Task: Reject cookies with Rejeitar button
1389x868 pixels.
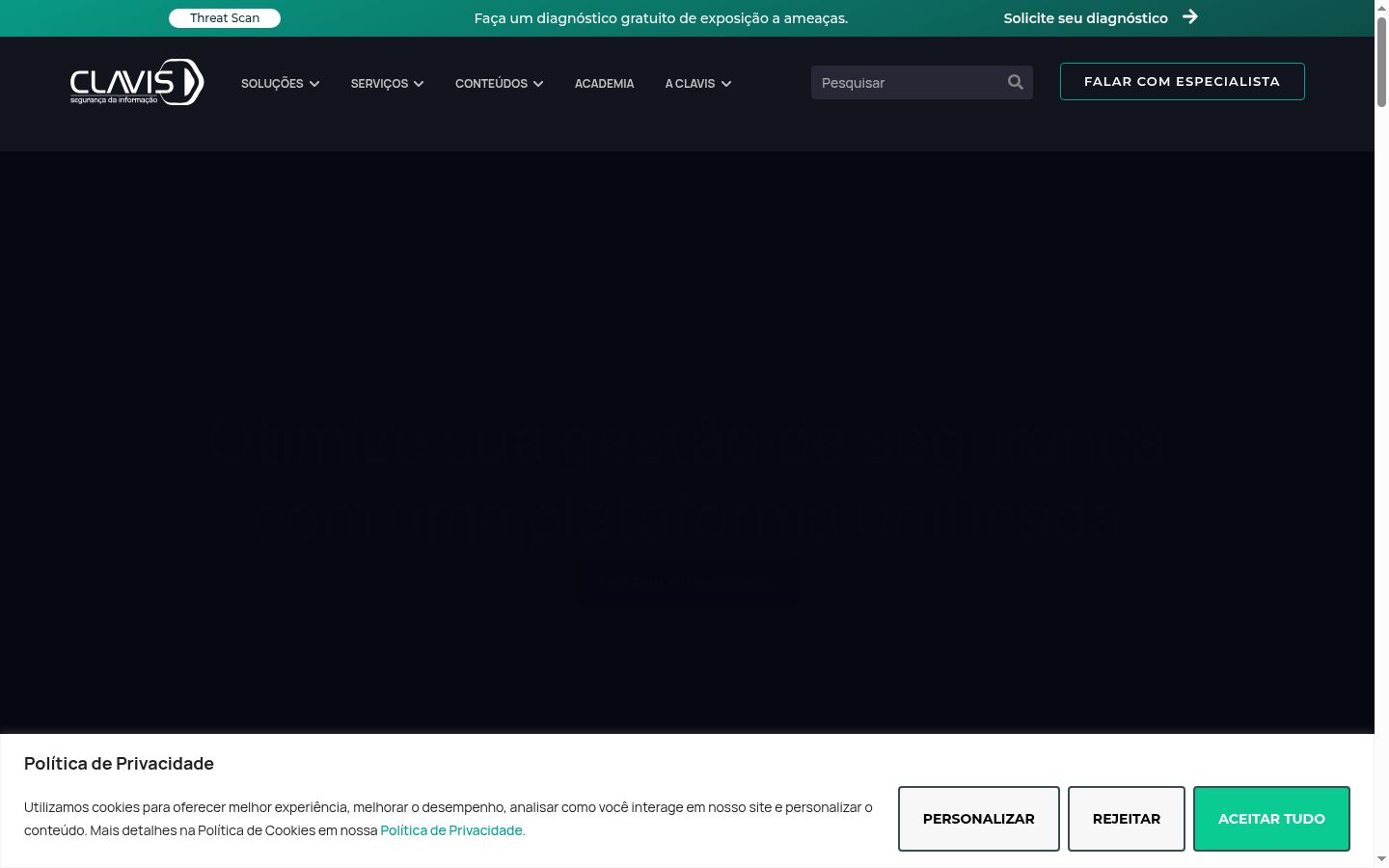Action: (x=1127, y=819)
